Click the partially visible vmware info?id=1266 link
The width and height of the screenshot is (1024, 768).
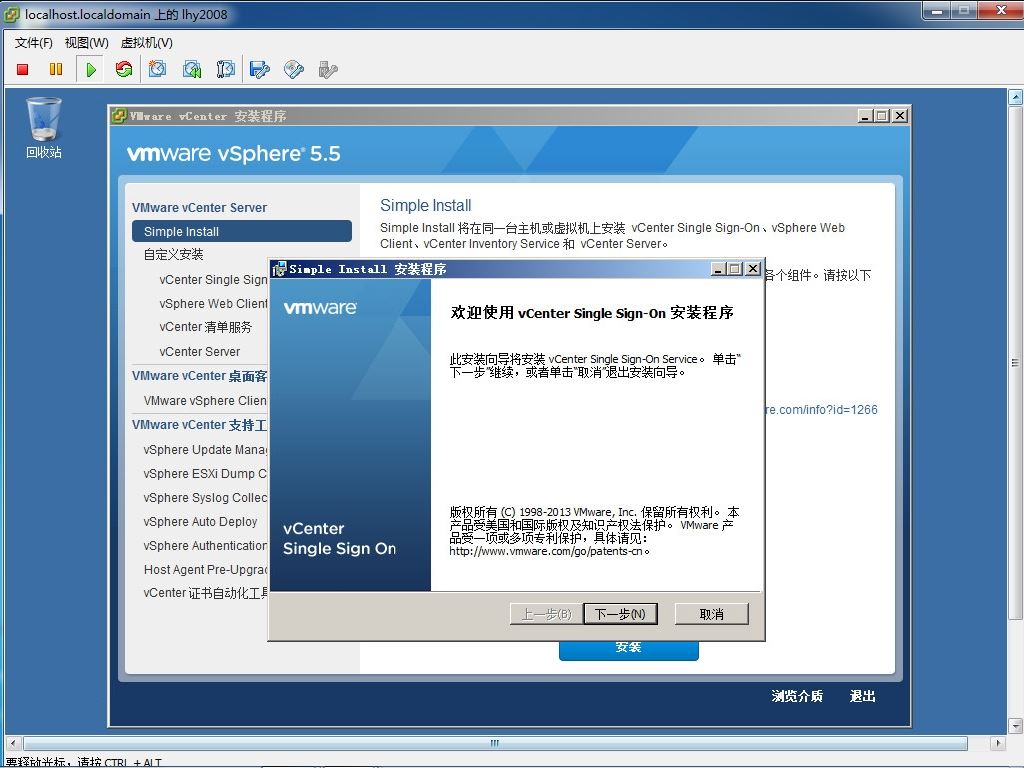coord(822,409)
